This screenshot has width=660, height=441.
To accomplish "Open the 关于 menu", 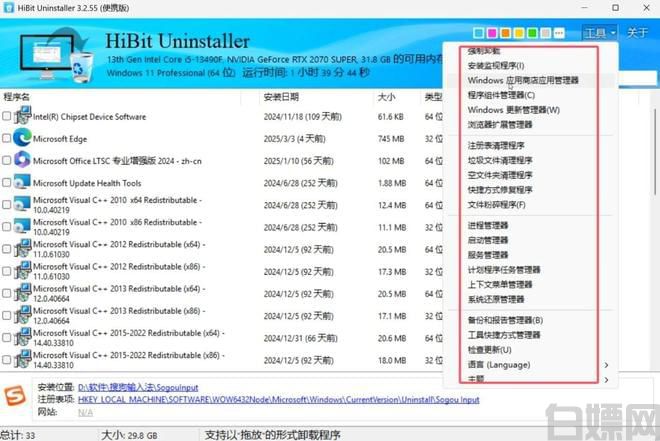I will click(x=637, y=33).
